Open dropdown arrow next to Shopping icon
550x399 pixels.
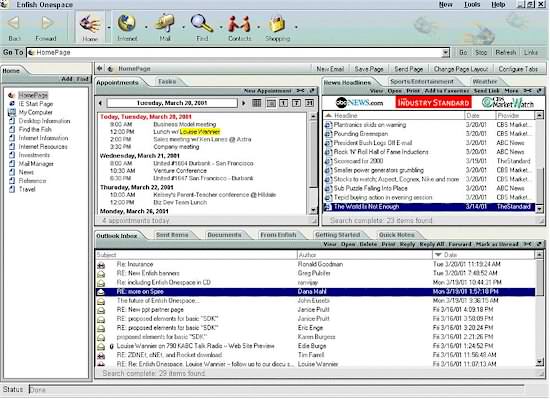coord(296,27)
